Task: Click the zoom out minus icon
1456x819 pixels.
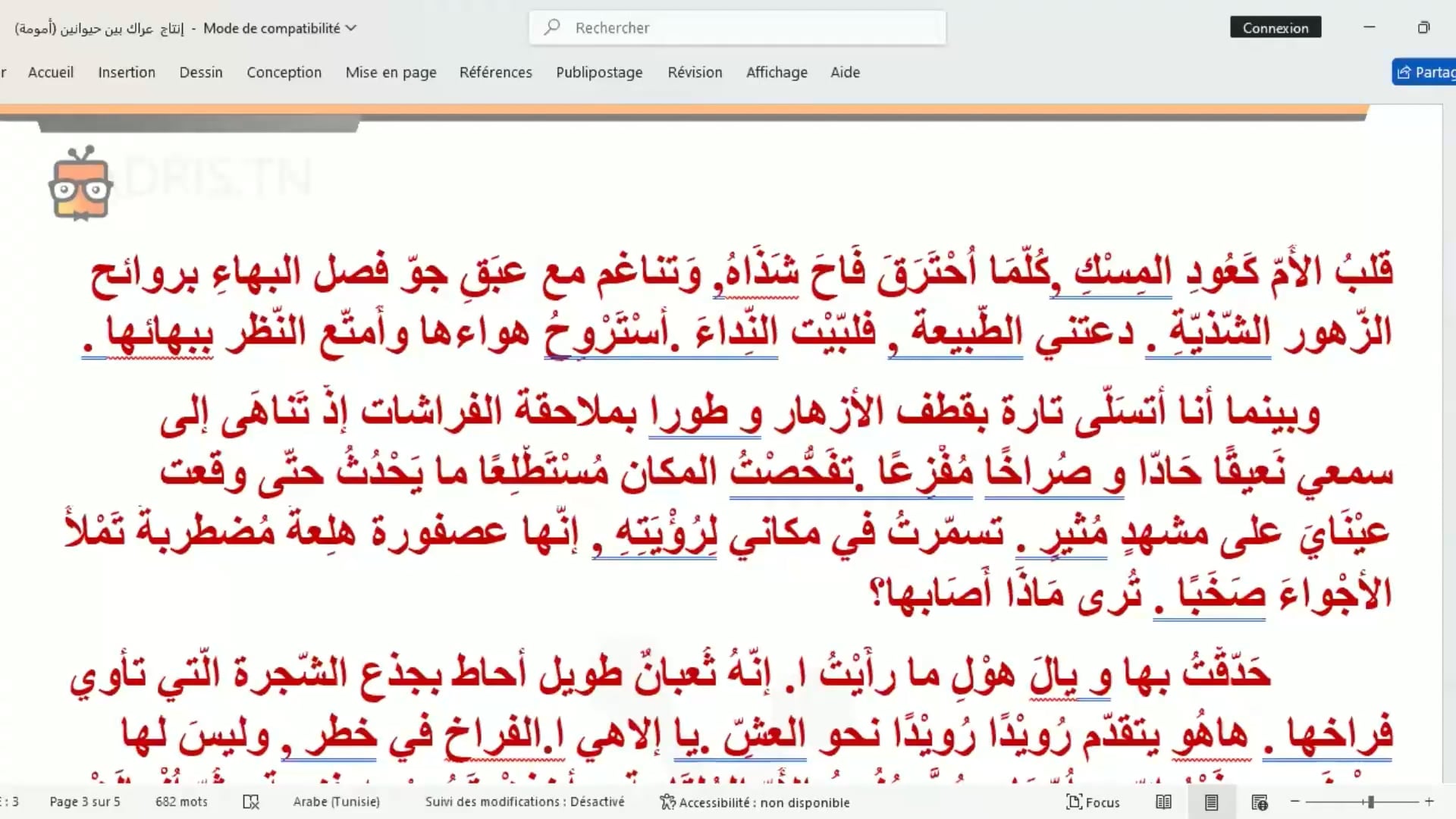Action: click(x=1295, y=802)
